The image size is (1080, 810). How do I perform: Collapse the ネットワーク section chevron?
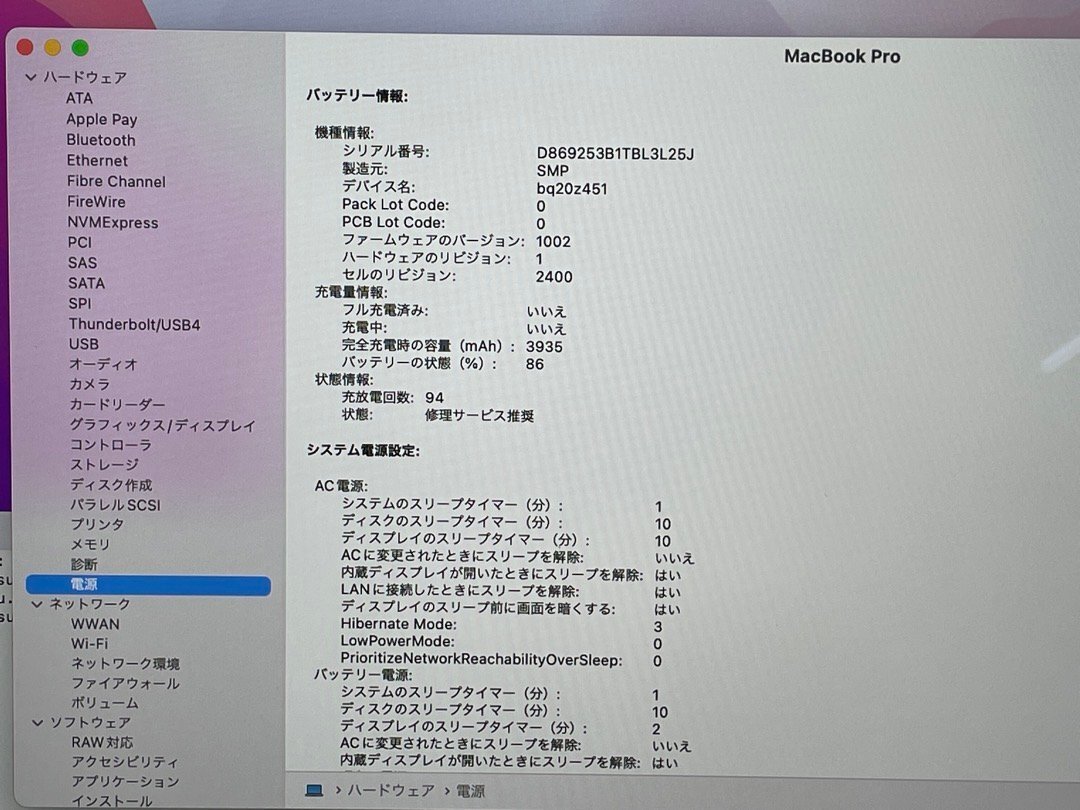pos(37,604)
